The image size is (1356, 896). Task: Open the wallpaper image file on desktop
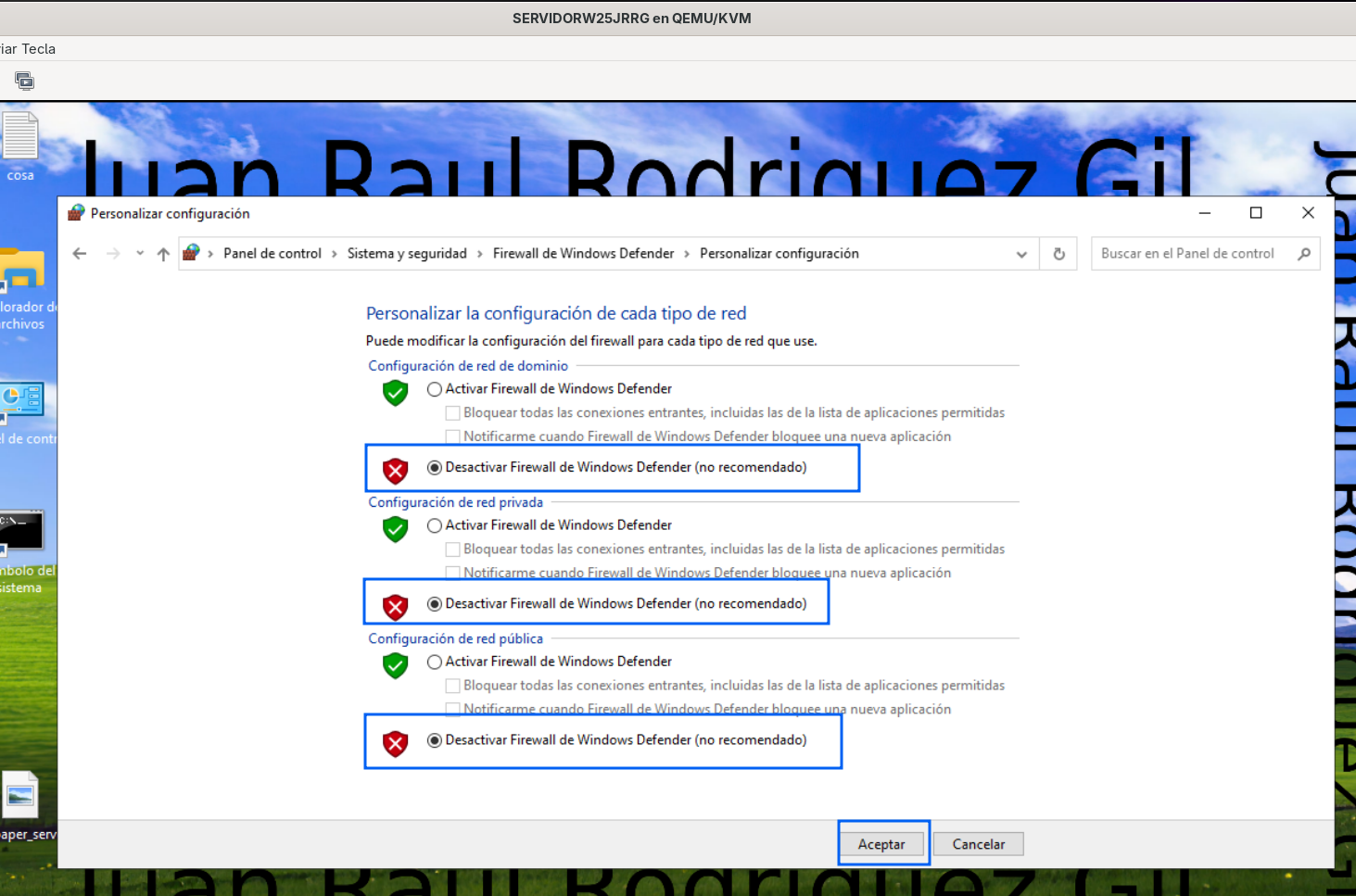tap(21, 804)
